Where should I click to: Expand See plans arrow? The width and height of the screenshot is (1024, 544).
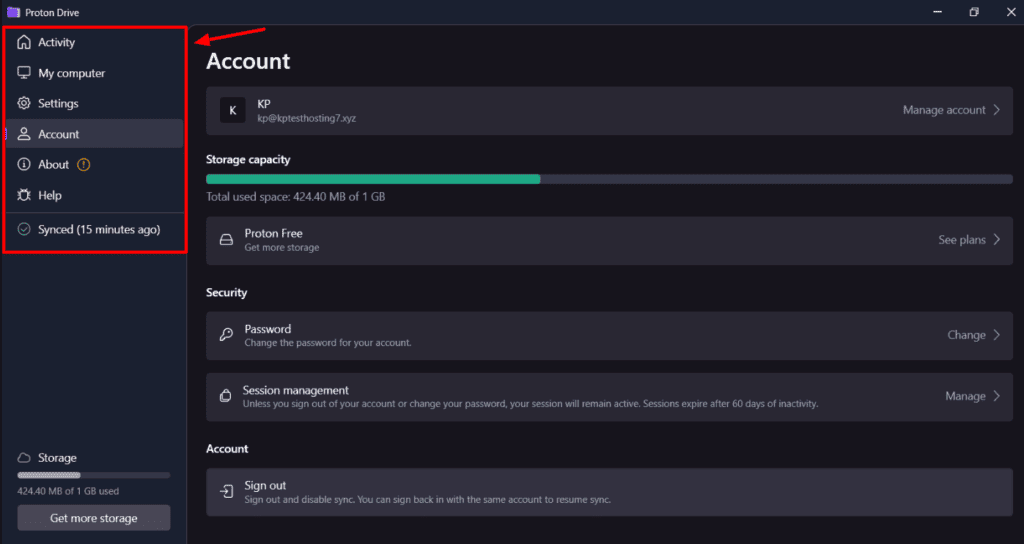pos(996,240)
